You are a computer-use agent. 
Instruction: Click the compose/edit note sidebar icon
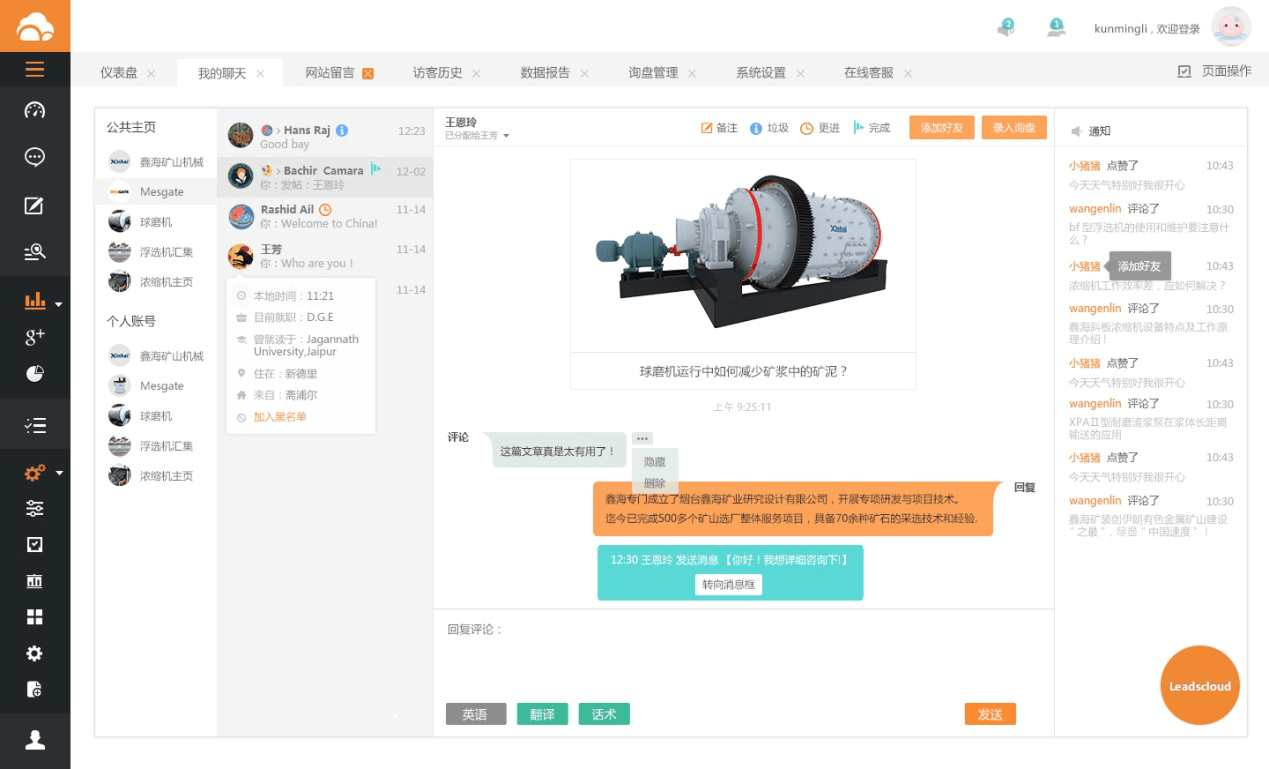35,206
